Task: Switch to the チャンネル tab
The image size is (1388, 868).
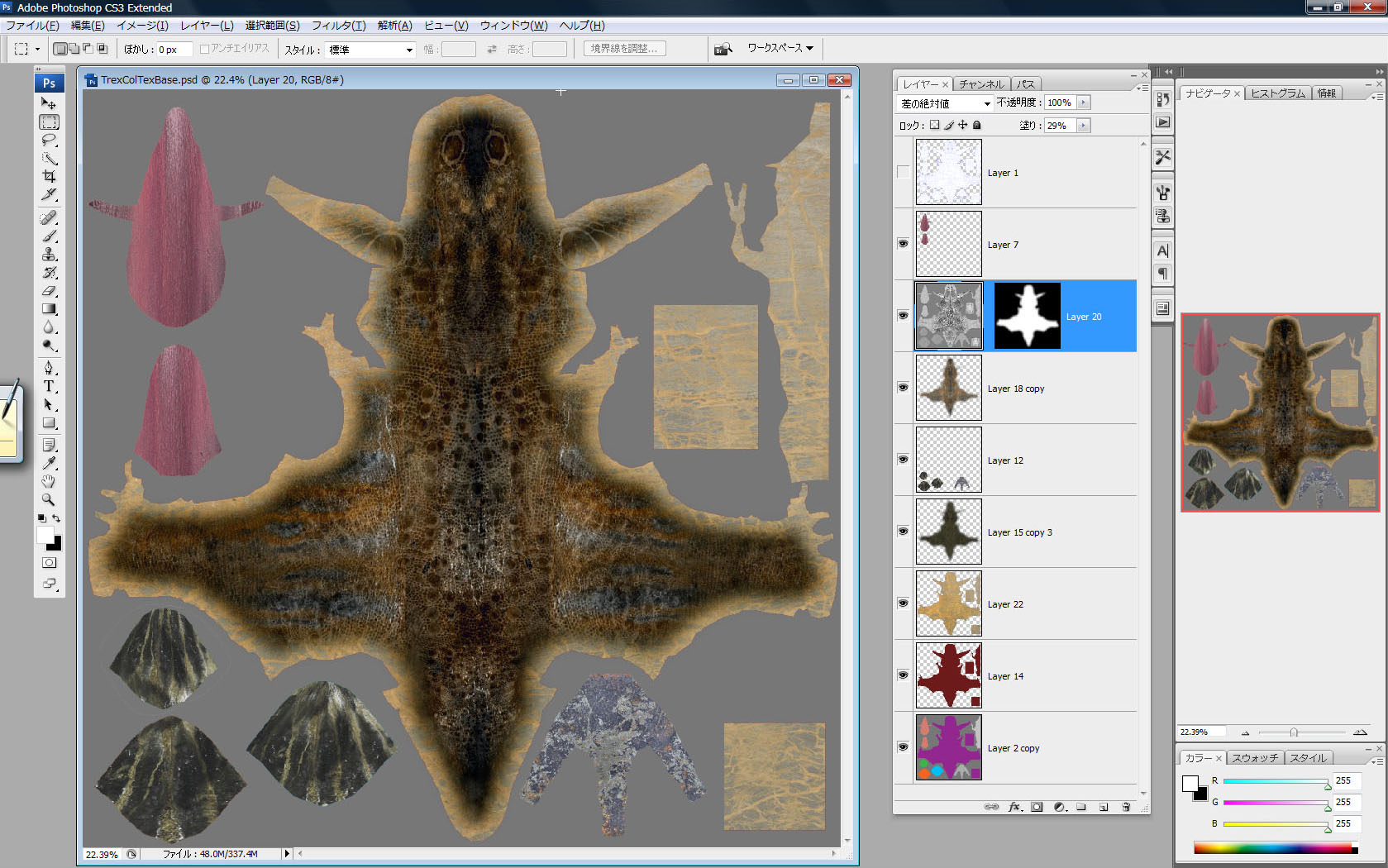Action: 980,83
